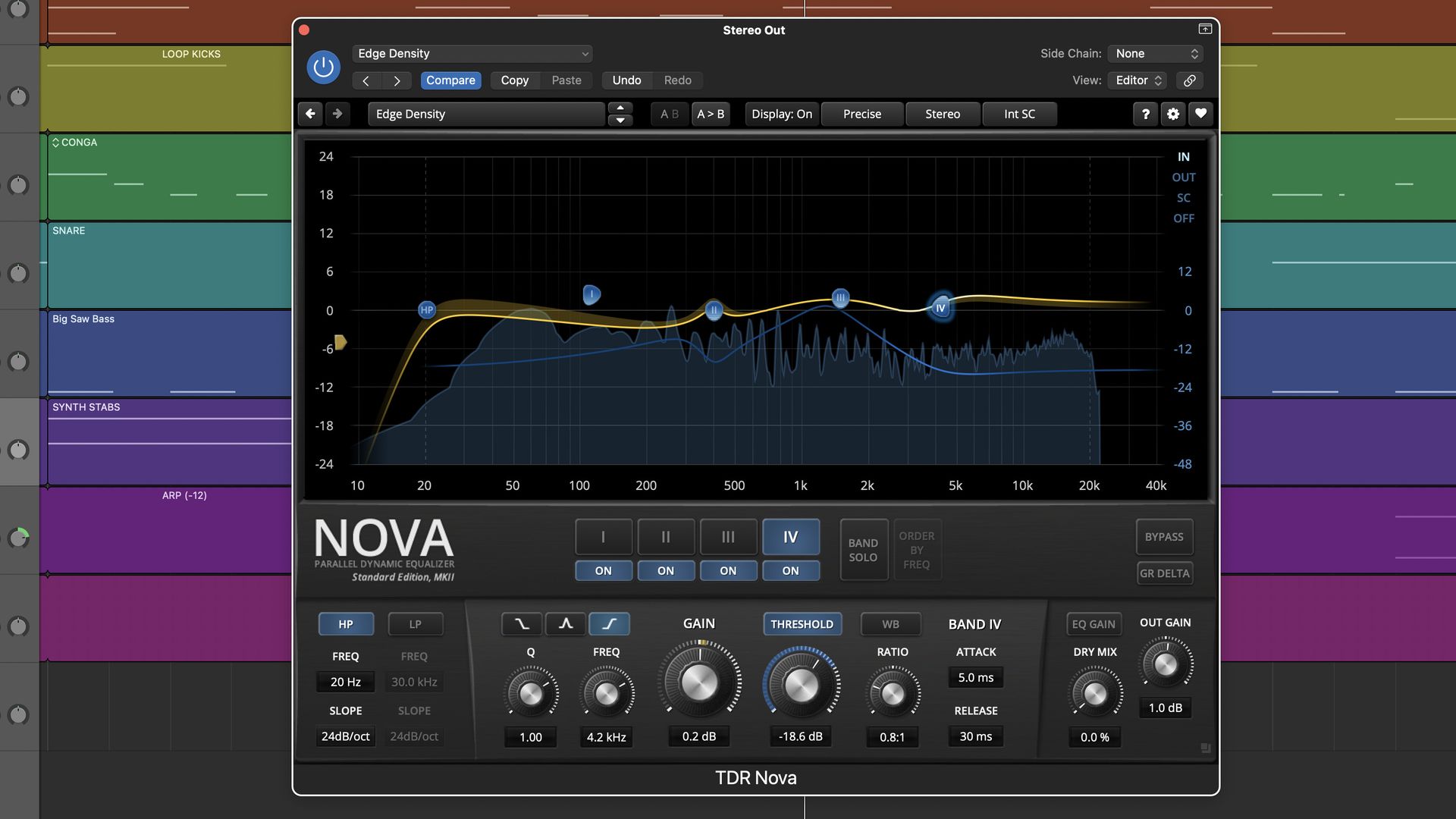
Task: Click the plugin power button icon
Action: point(323,67)
